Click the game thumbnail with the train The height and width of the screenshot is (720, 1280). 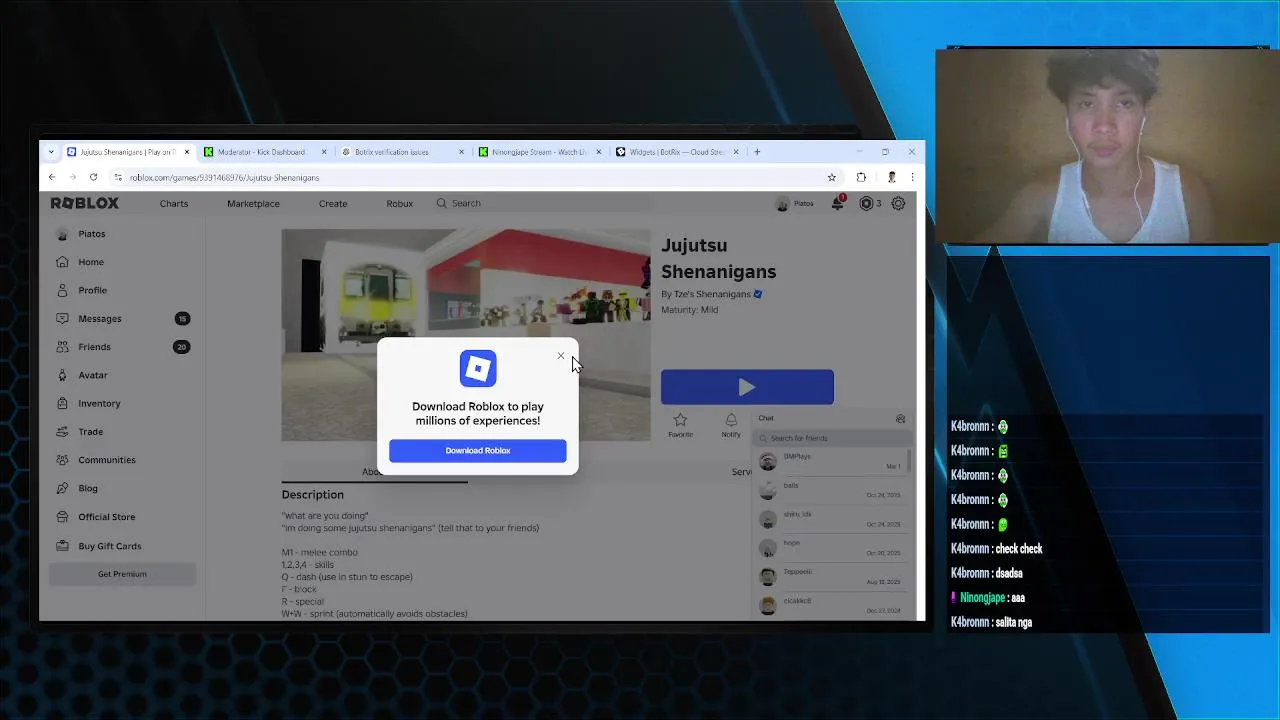(465, 335)
